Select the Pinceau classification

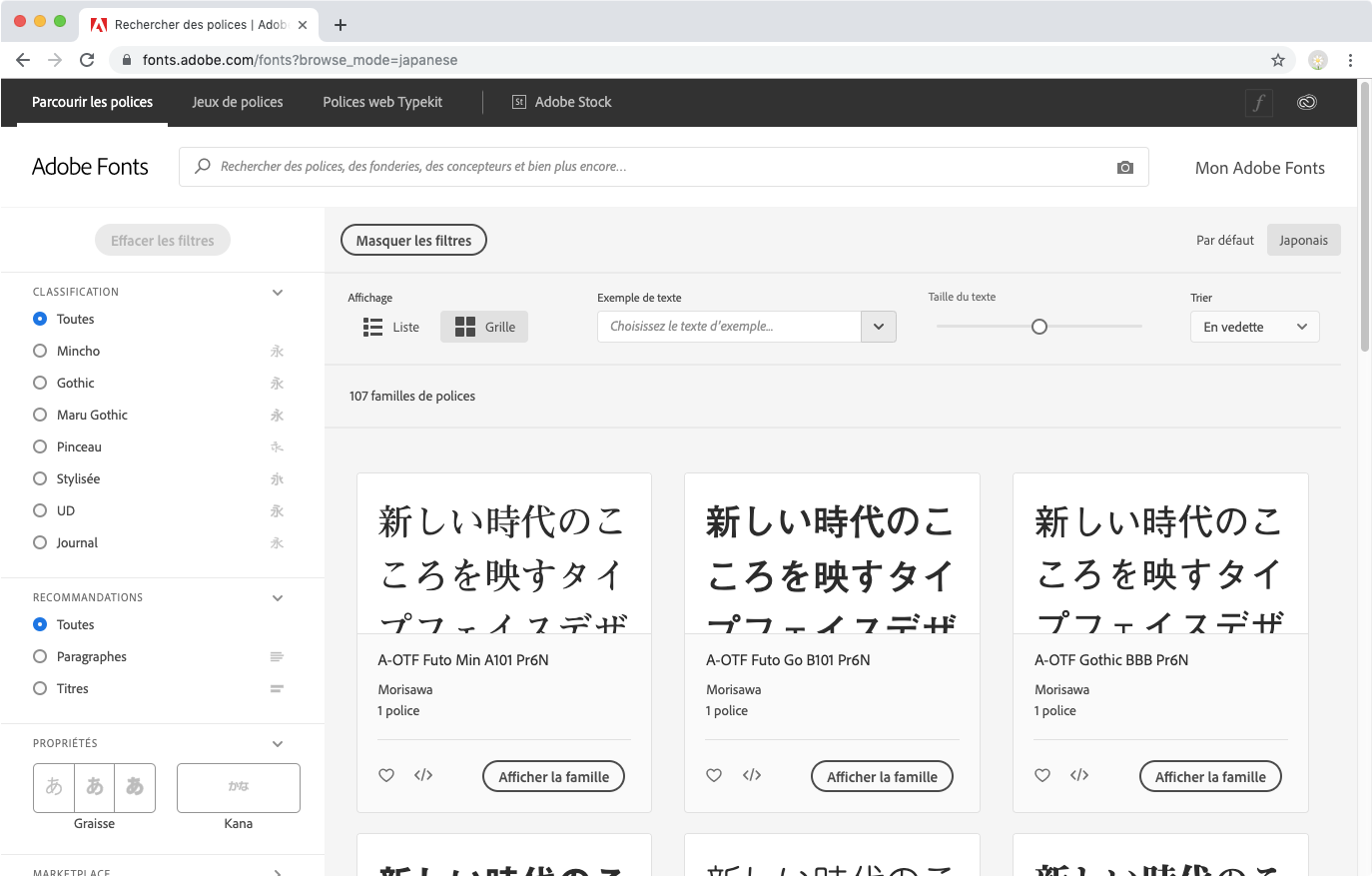[x=40, y=446]
